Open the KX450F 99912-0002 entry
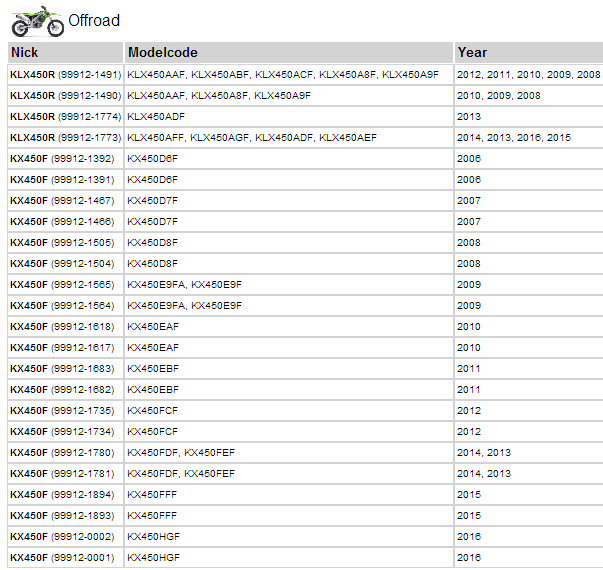Viewport: 603px width, 570px height. [61, 537]
